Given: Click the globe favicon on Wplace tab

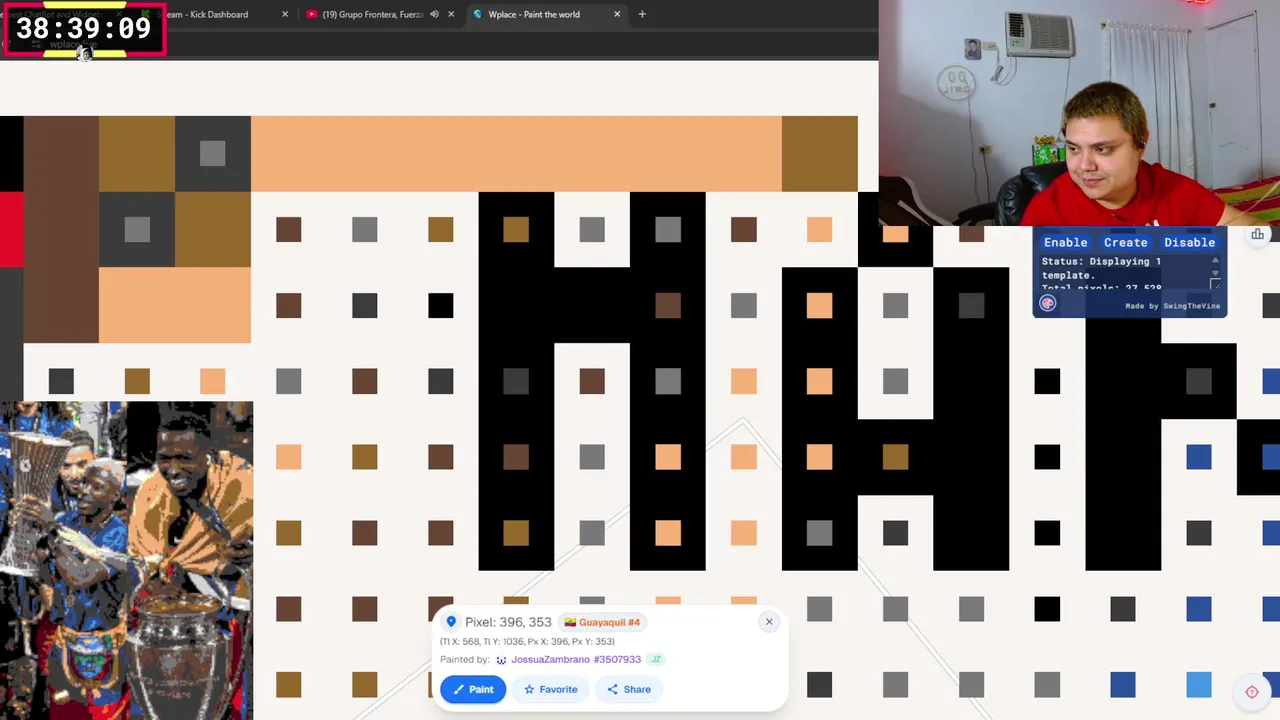Looking at the screenshot, I should 478,14.
